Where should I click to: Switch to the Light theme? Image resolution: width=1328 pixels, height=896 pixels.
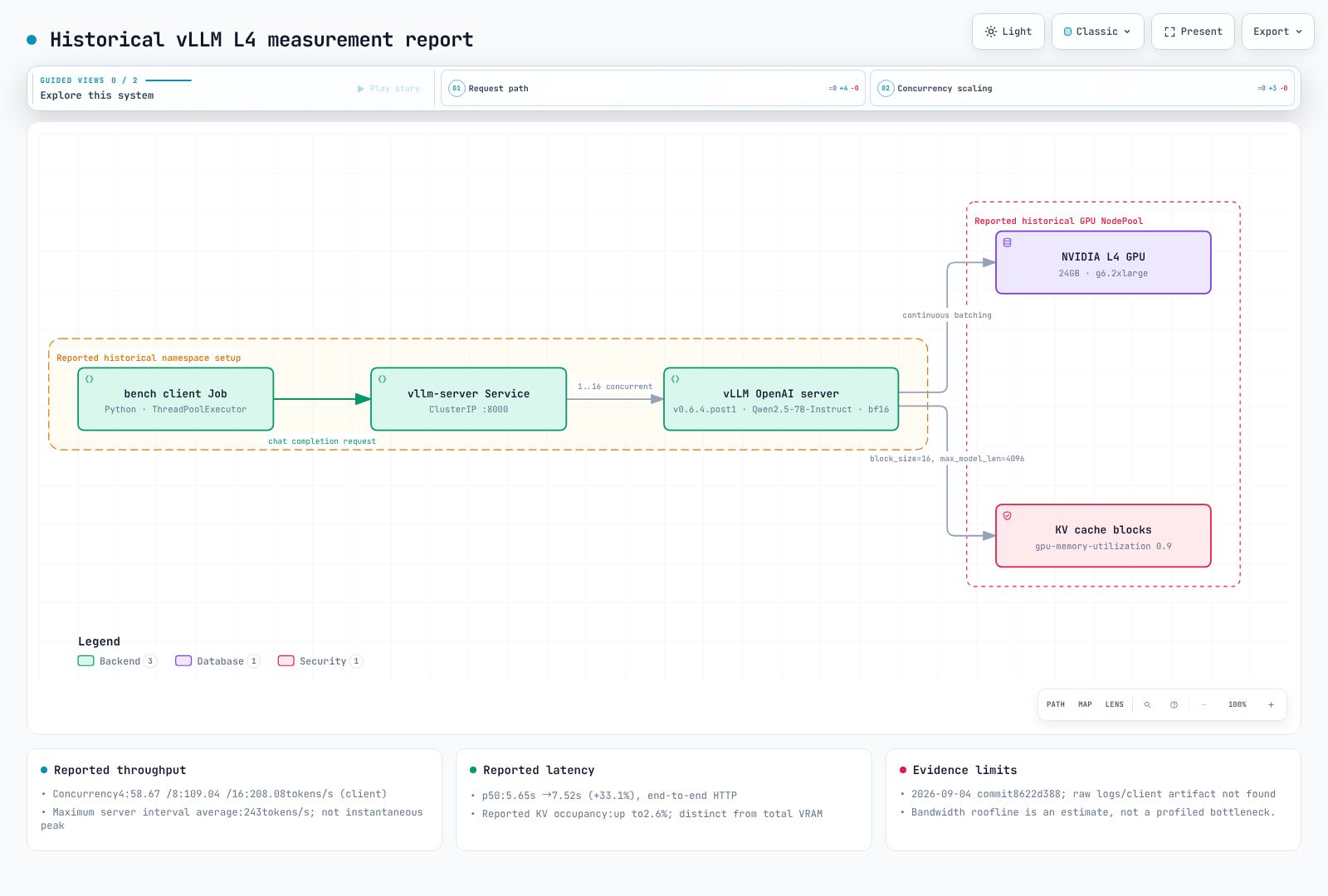tap(1008, 32)
